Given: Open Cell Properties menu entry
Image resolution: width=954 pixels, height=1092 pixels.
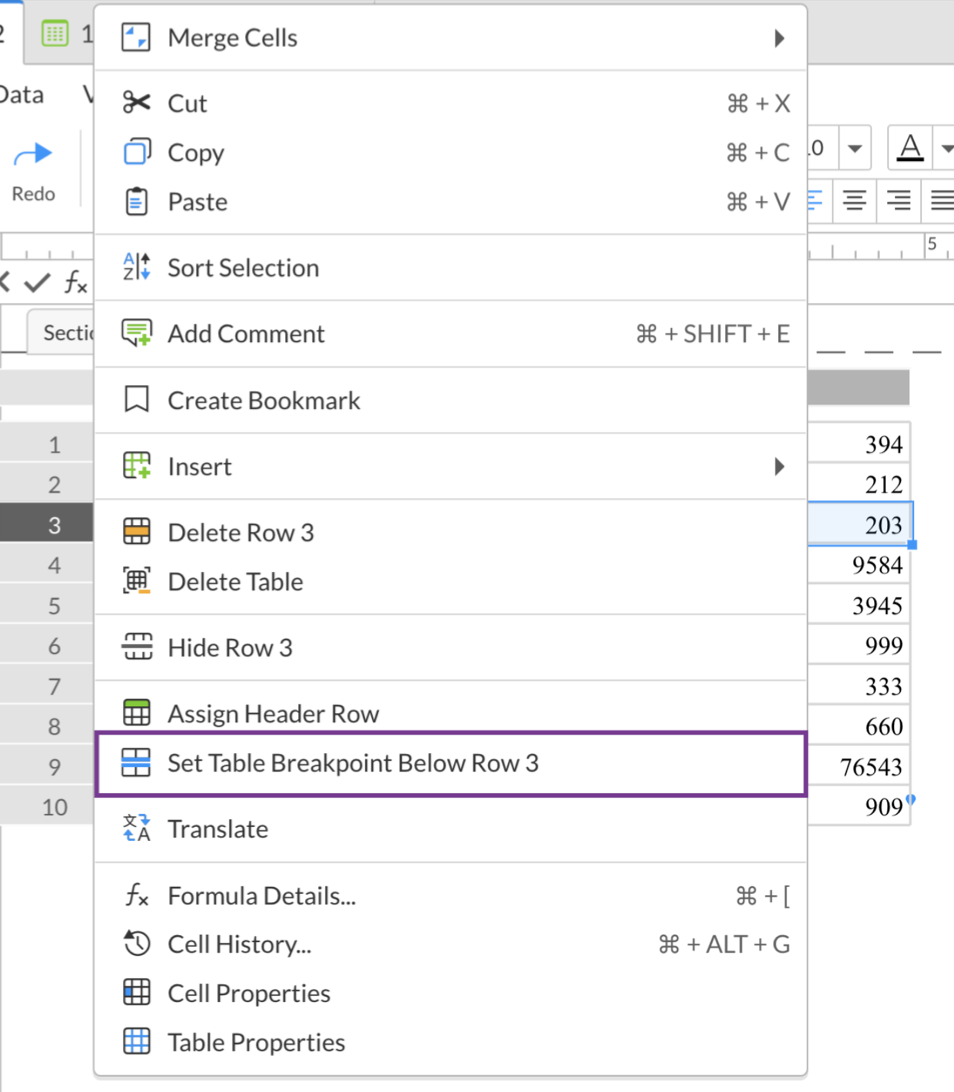Looking at the screenshot, I should tap(451, 993).
